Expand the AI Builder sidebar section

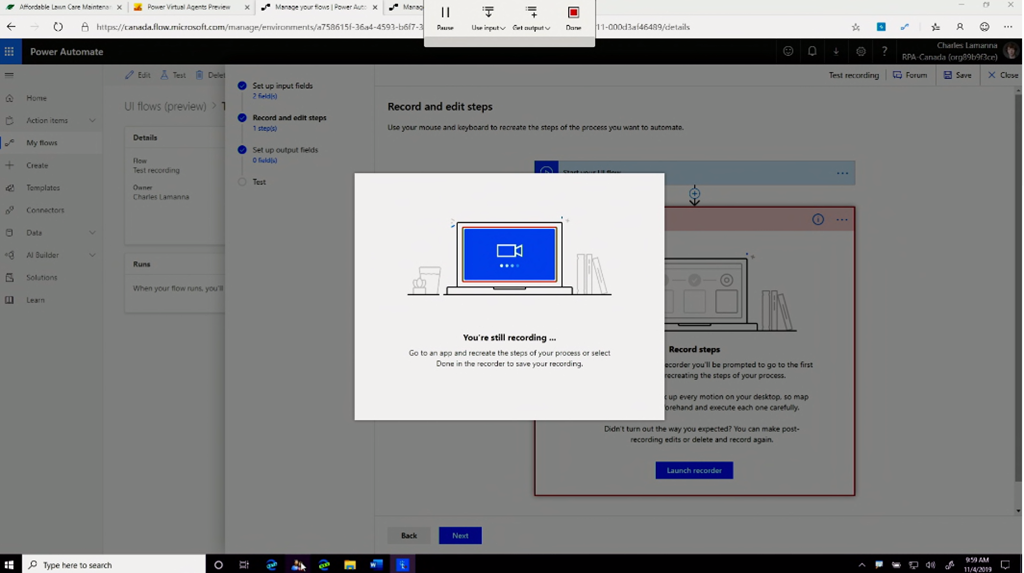tap(92, 255)
